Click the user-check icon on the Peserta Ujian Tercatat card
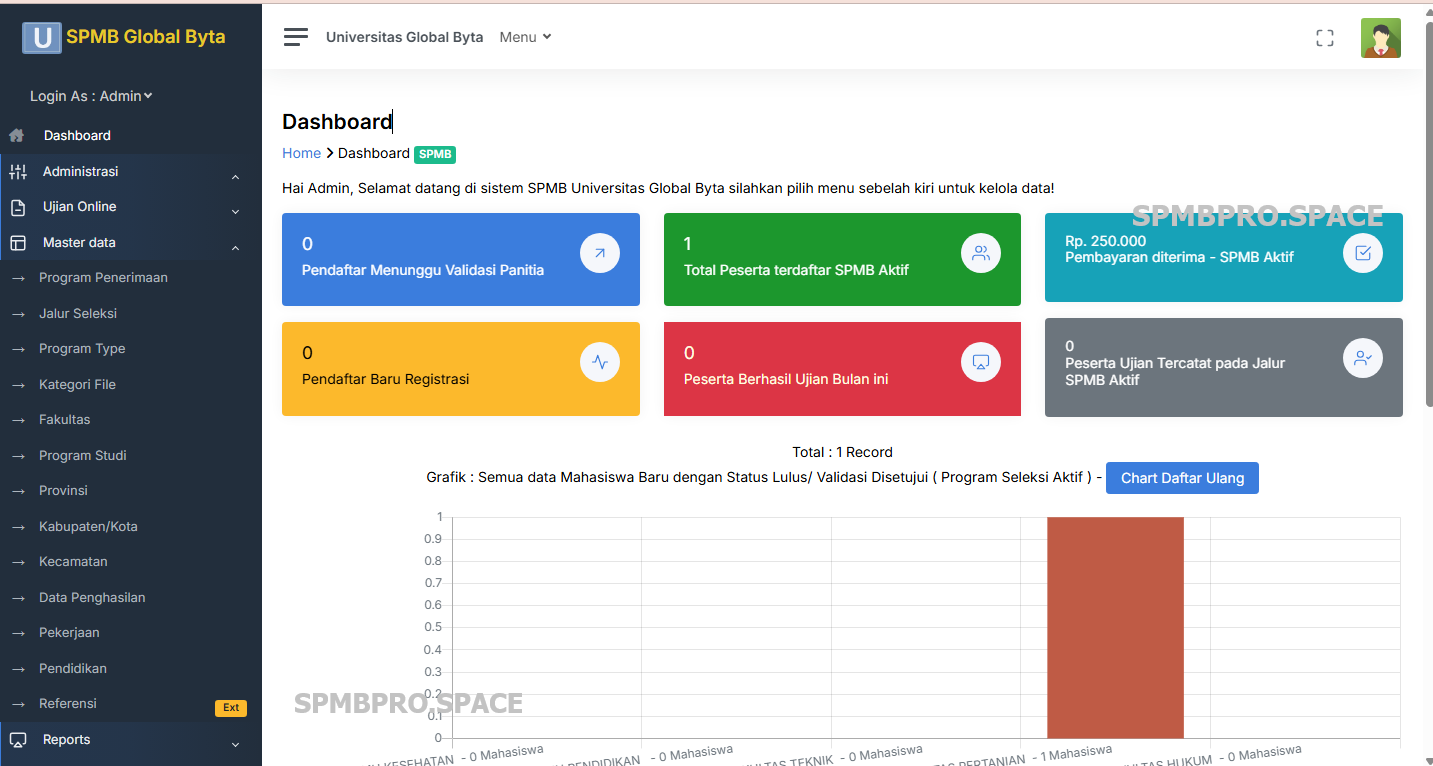The height and width of the screenshot is (766, 1433). tap(1362, 358)
